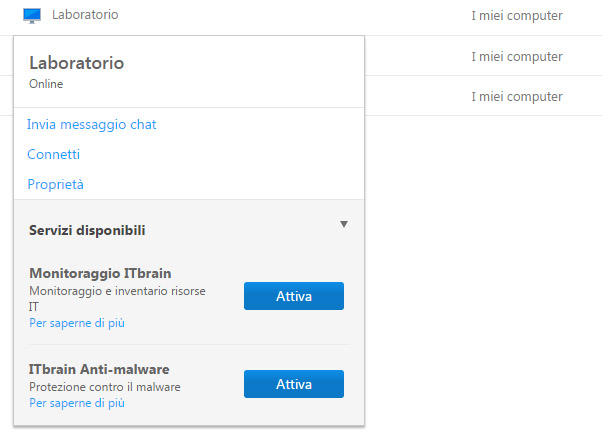Click the 'ITbrain Anti-malware' service title
The image size is (602, 433).
pos(99,369)
